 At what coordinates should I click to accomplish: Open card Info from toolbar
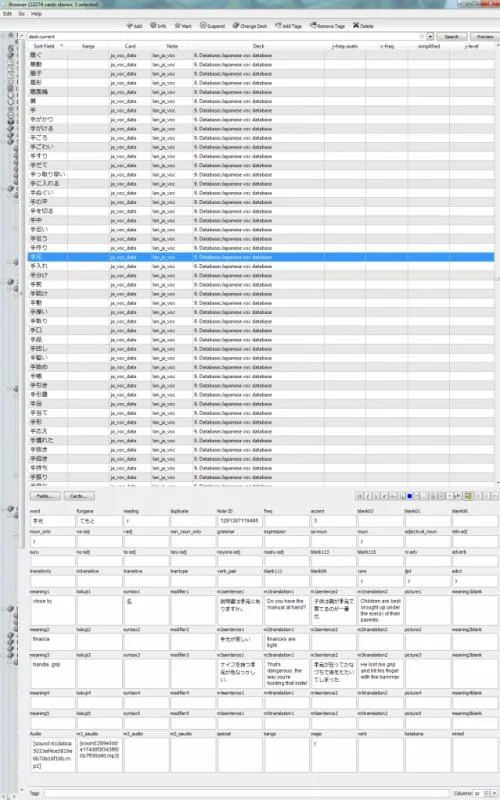pos(158,26)
